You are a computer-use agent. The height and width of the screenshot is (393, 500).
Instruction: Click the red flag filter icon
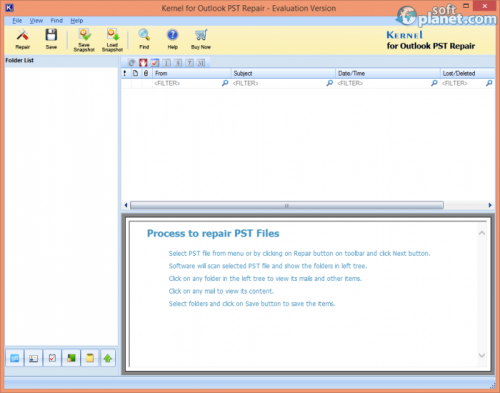[x=143, y=63]
